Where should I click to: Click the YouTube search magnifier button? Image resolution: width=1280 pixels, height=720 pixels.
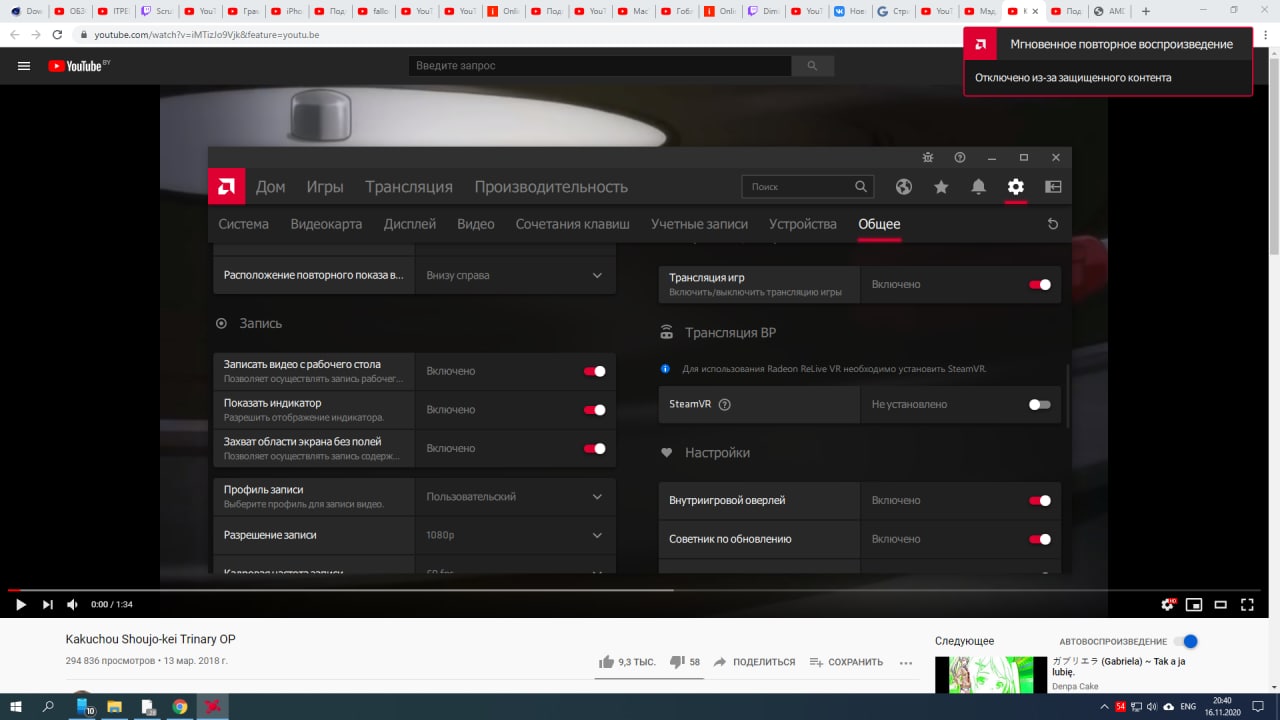[x=812, y=66]
